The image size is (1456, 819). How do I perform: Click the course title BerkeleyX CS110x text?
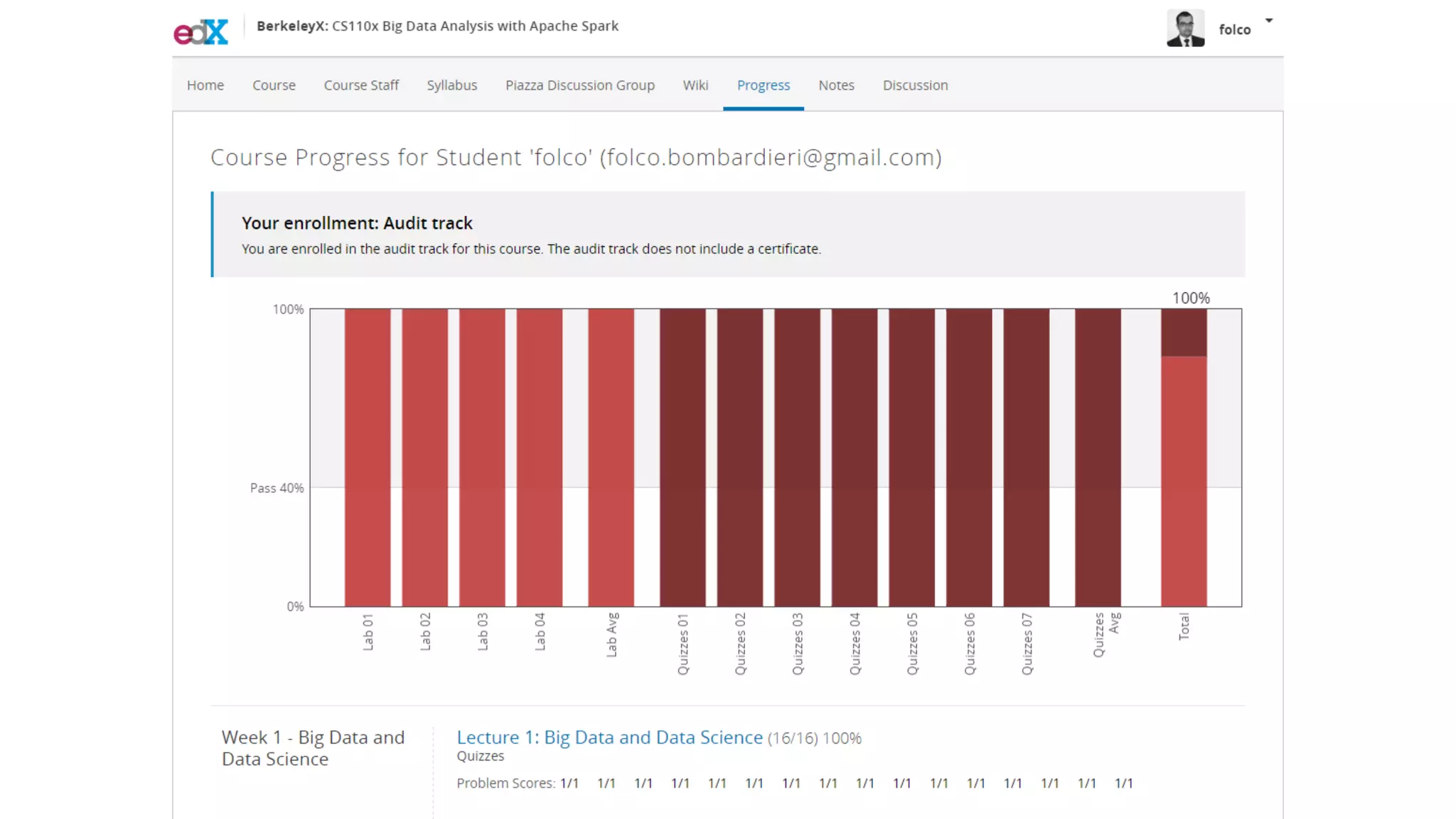[x=437, y=26]
